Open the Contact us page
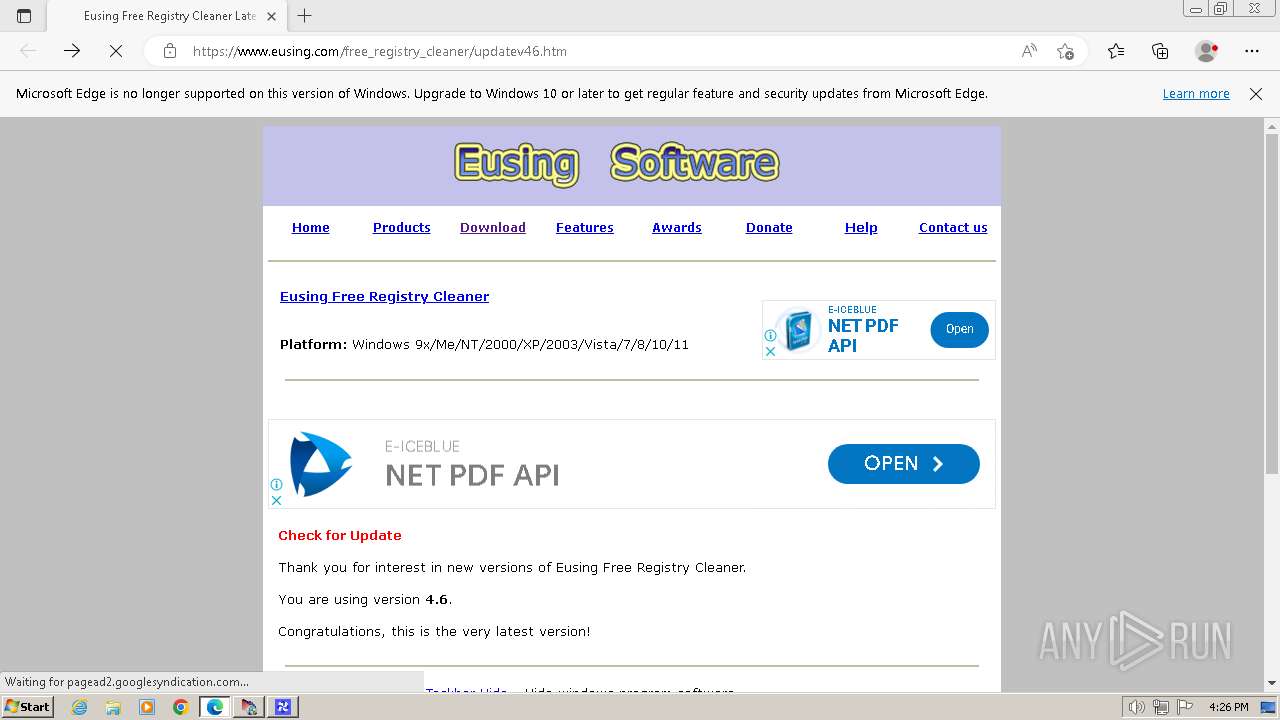The width and height of the screenshot is (1280, 720). click(953, 228)
